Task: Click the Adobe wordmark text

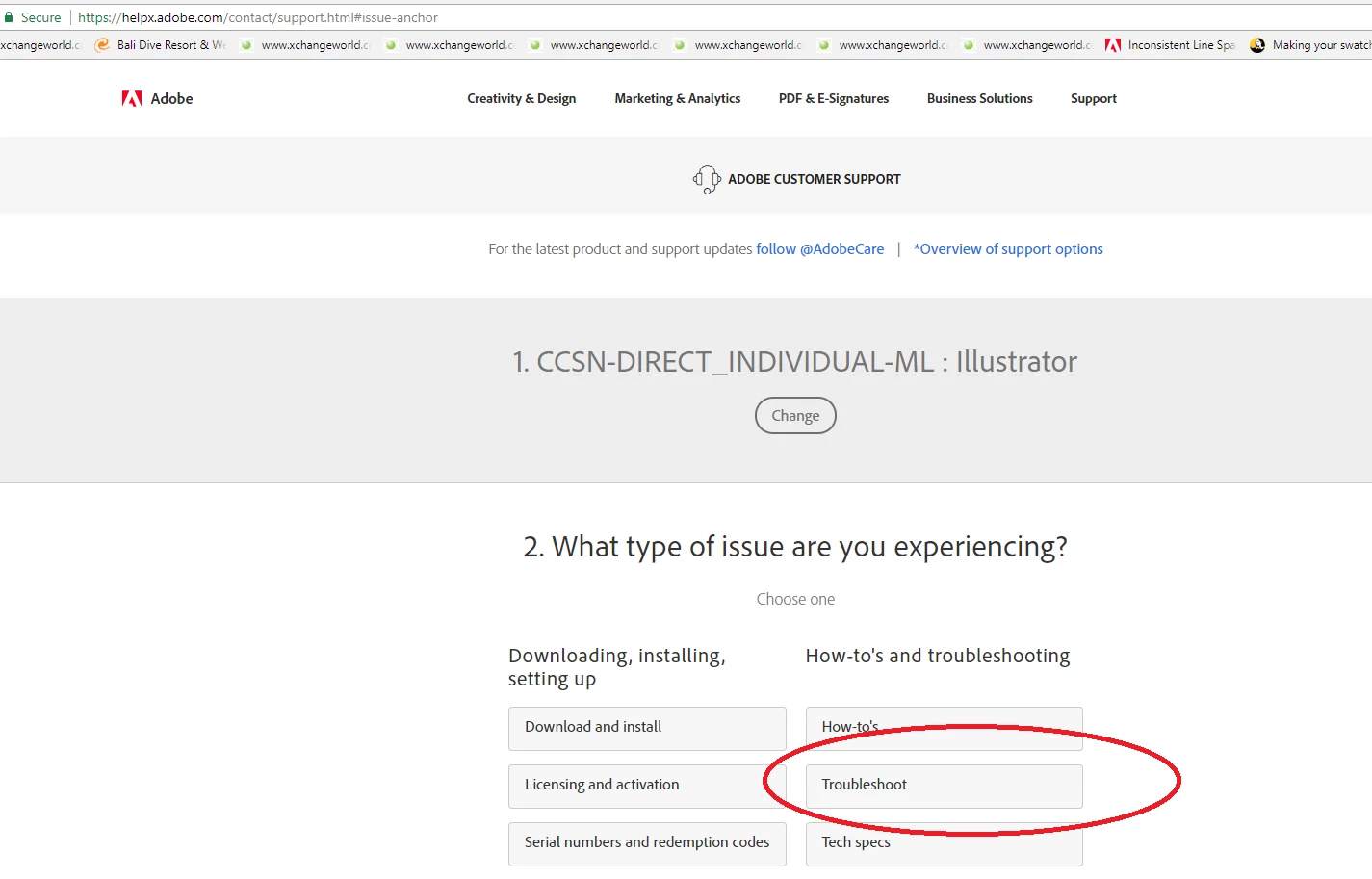Action: click(x=172, y=98)
